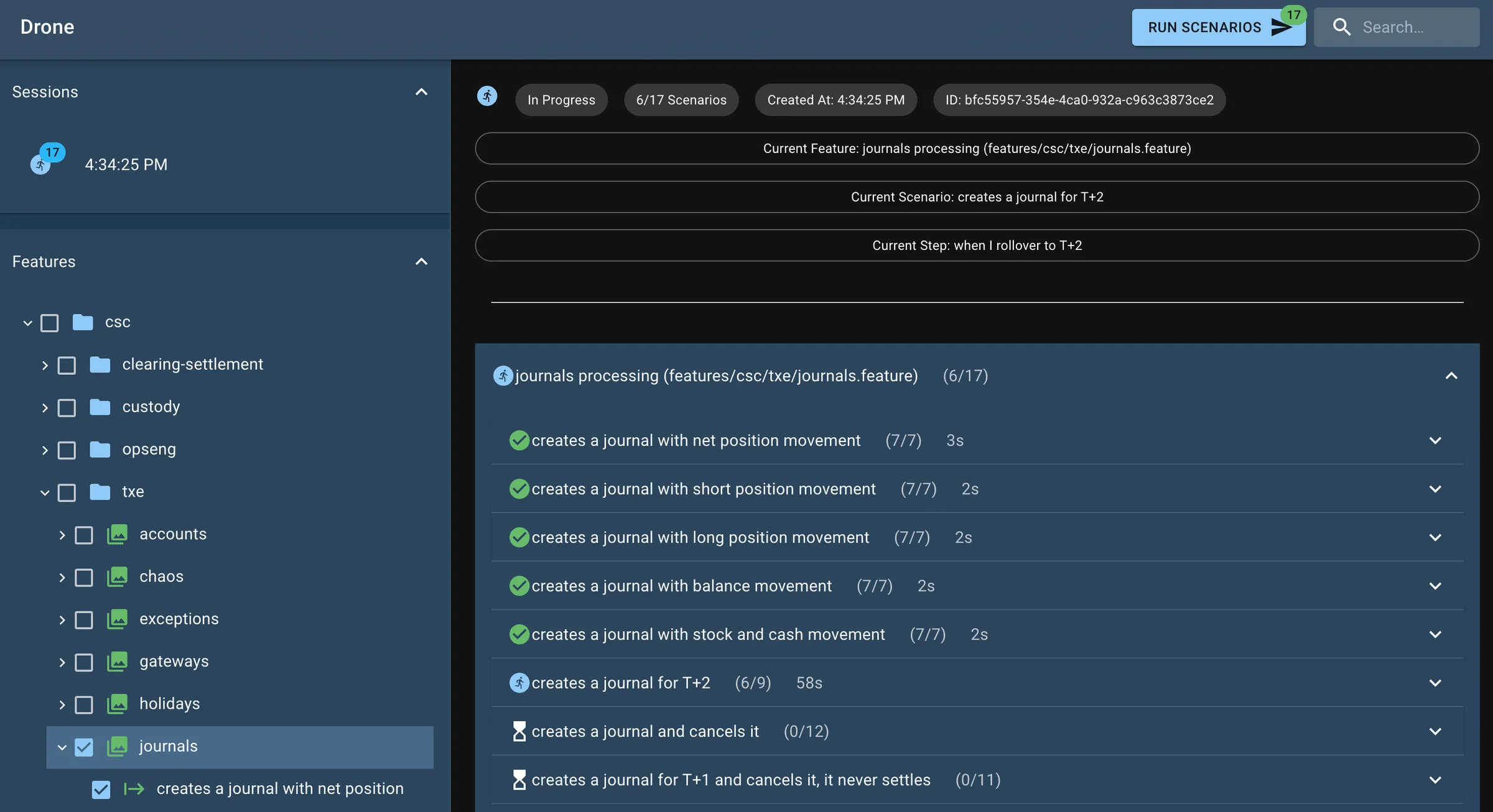
Task: Click the txe folder icon
Action: tap(100, 492)
